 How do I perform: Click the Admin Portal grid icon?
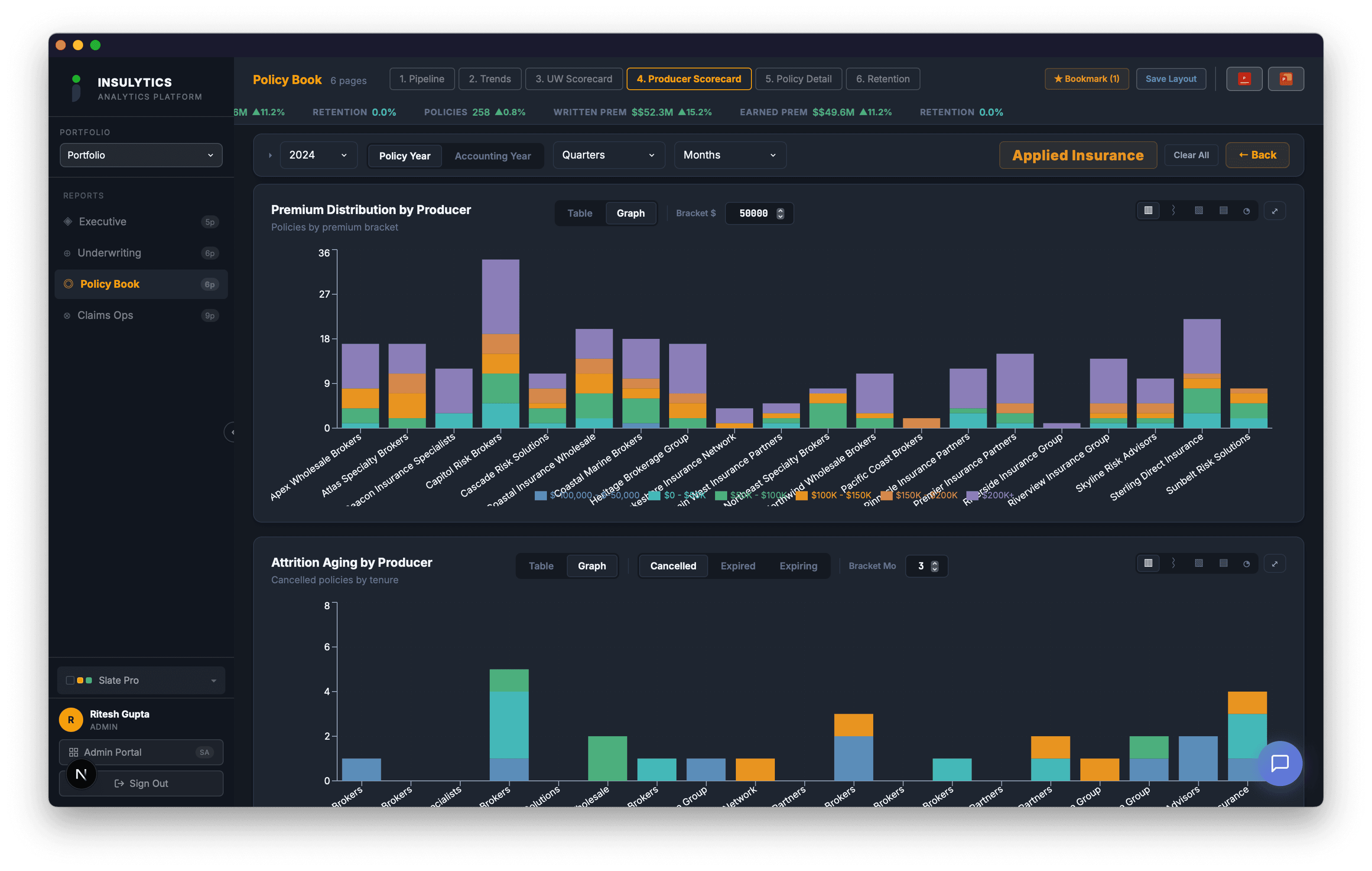[x=74, y=752]
